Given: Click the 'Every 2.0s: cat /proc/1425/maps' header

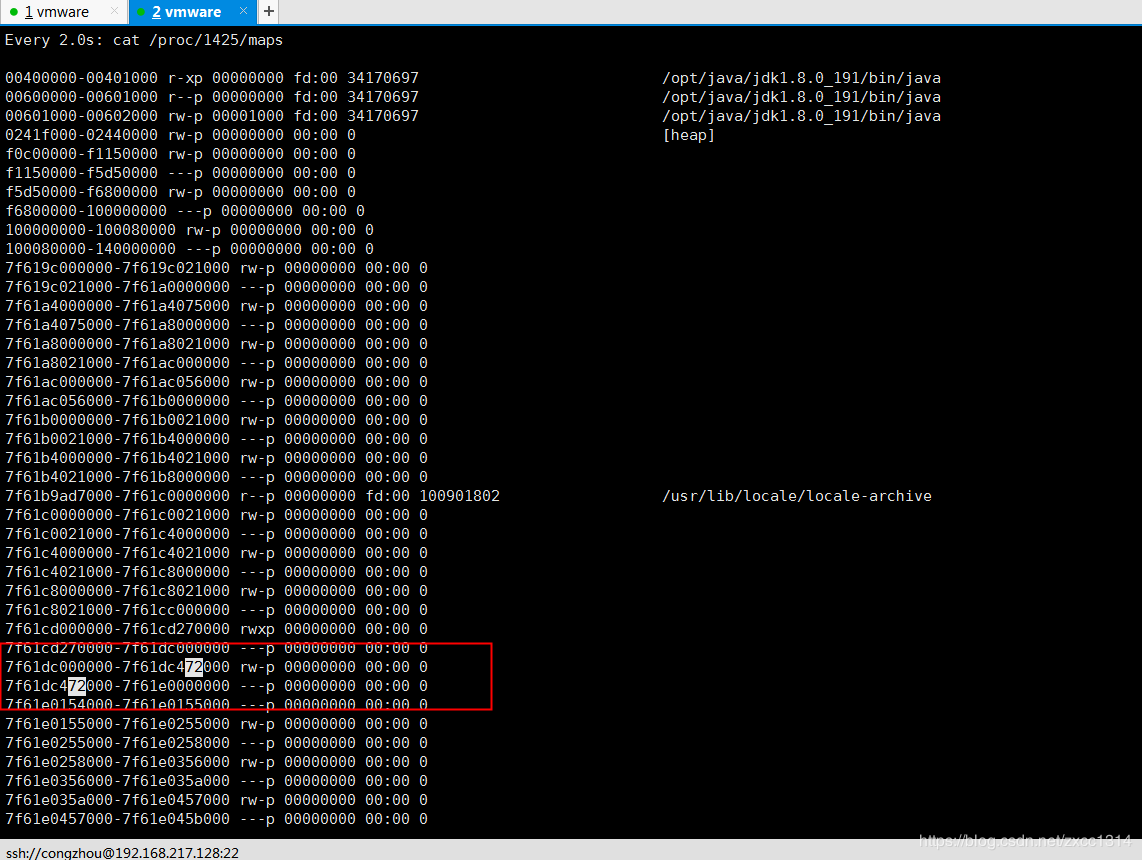Looking at the screenshot, I should pos(143,40).
